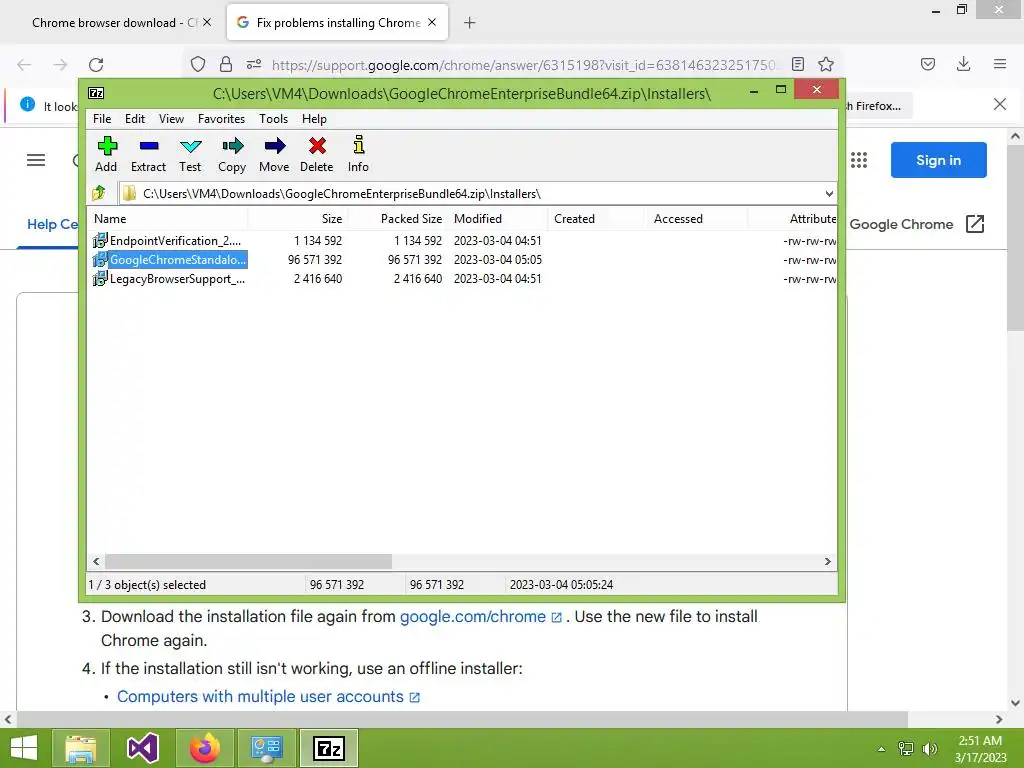Click the Sign in button
The image size is (1024, 768).
(x=938, y=160)
